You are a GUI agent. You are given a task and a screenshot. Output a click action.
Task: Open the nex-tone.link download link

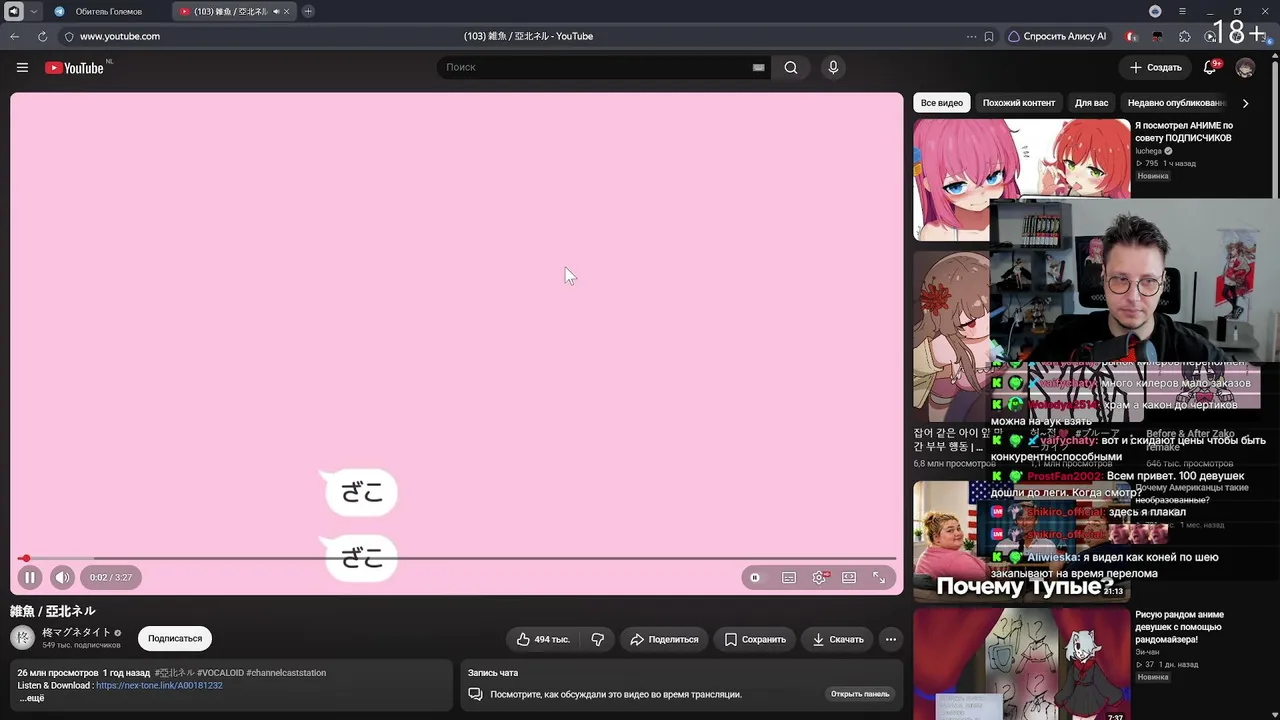click(x=159, y=686)
